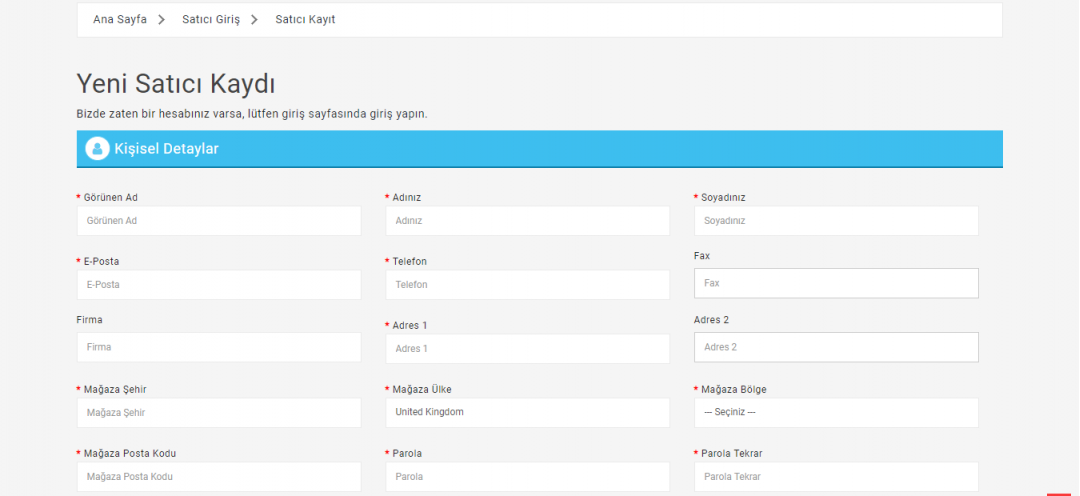1080x496 pixels.
Task: Select the Satıcı Kayıt breadcrumb
Action: coord(305,19)
